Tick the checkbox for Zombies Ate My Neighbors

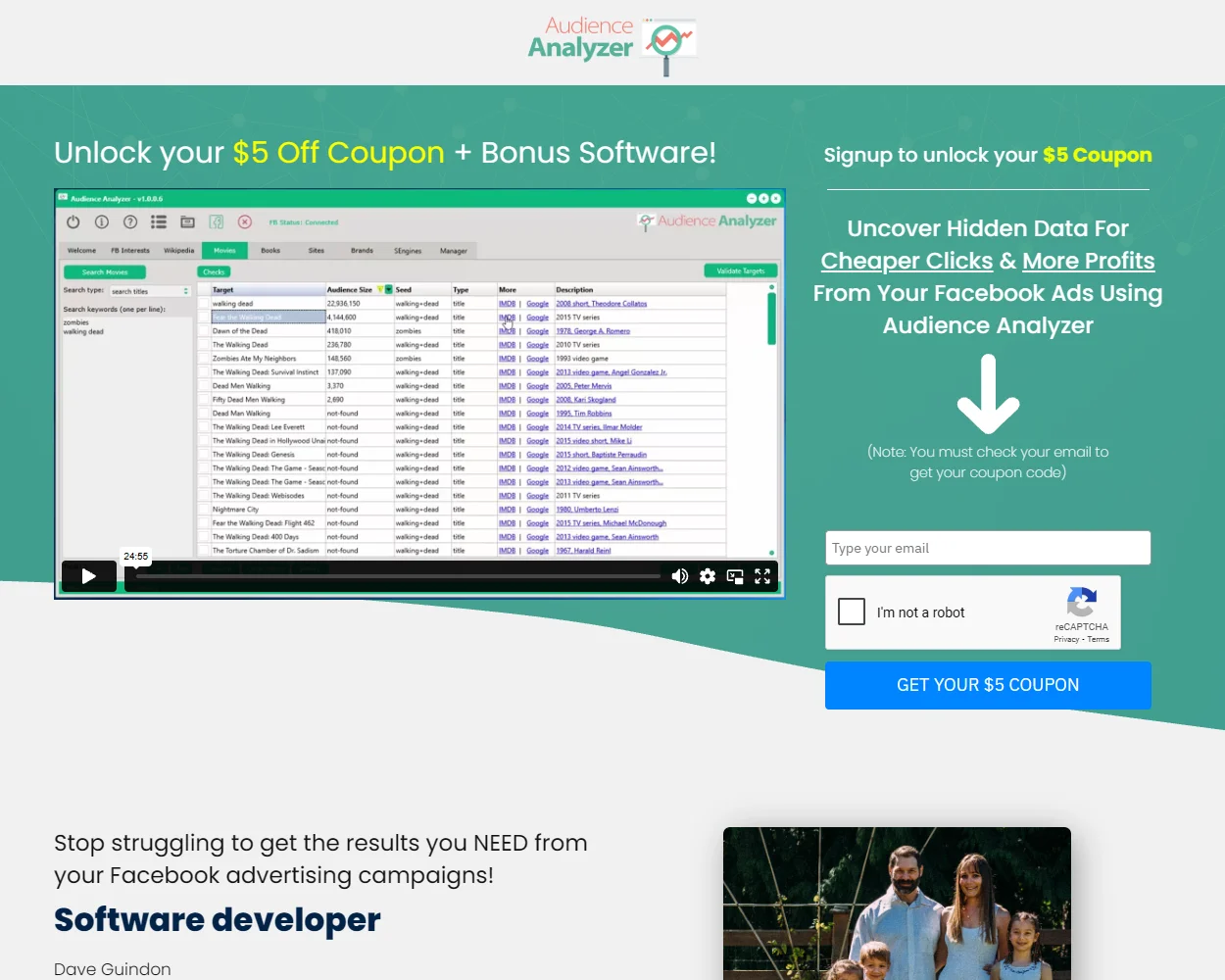click(x=205, y=359)
